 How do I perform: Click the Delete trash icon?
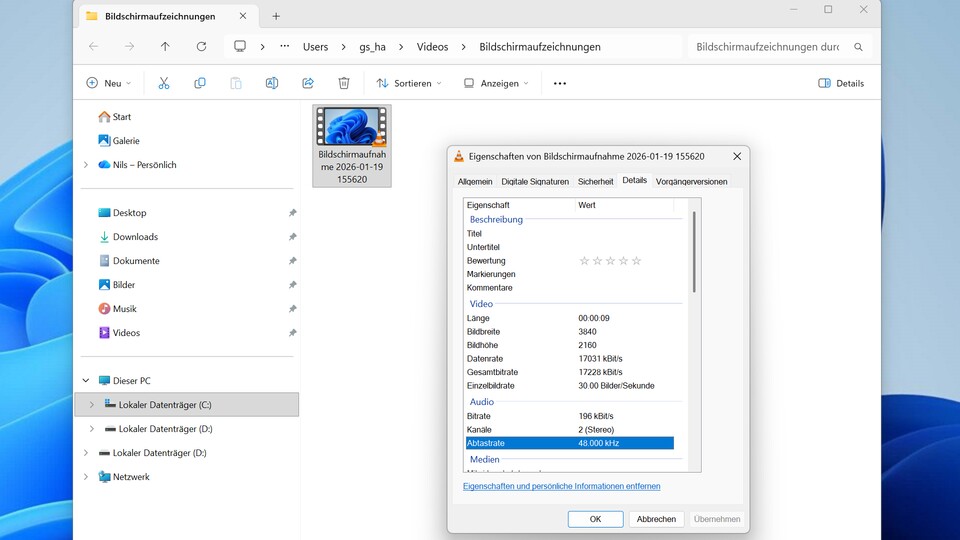tap(344, 83)
